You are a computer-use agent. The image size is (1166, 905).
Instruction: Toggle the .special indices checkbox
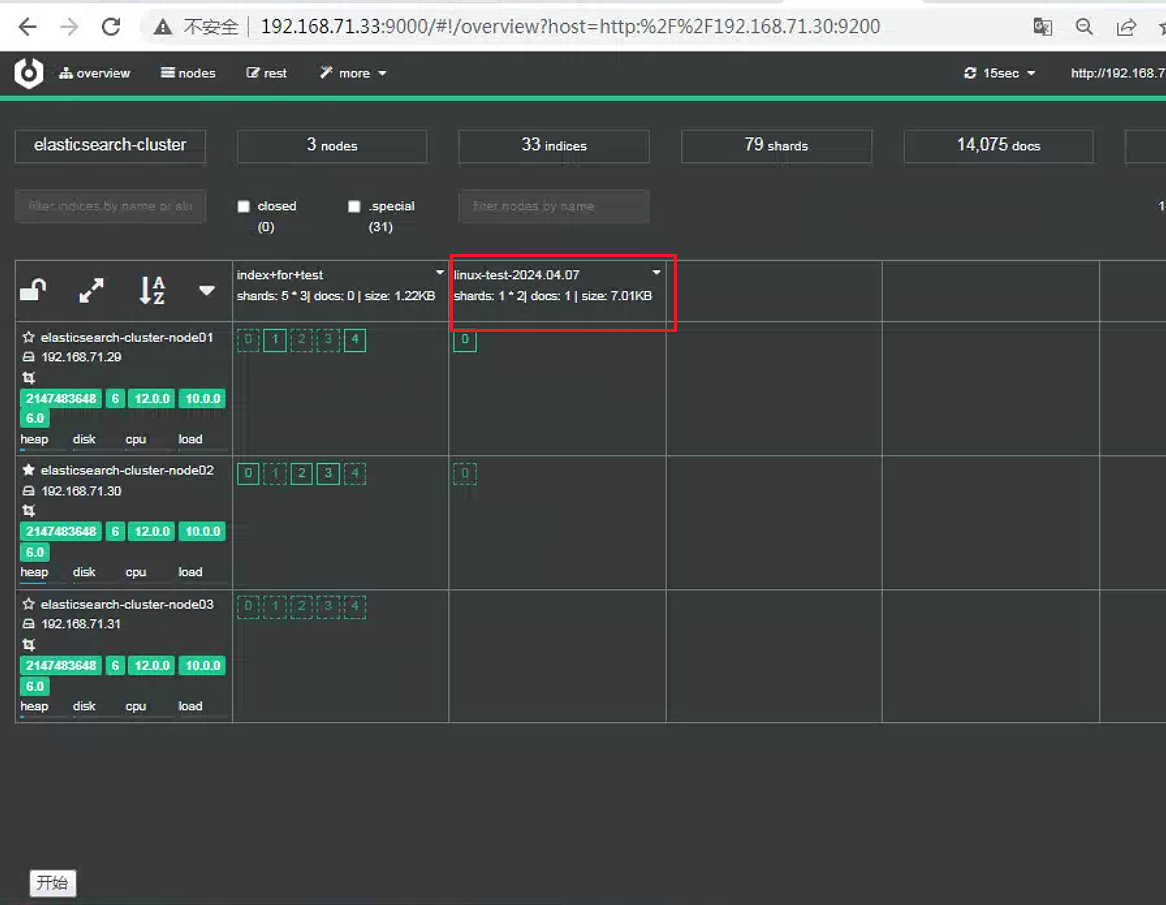354,206
